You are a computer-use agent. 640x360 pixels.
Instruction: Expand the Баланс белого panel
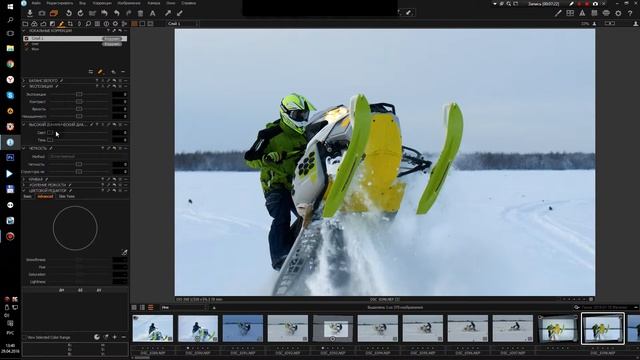24,81
